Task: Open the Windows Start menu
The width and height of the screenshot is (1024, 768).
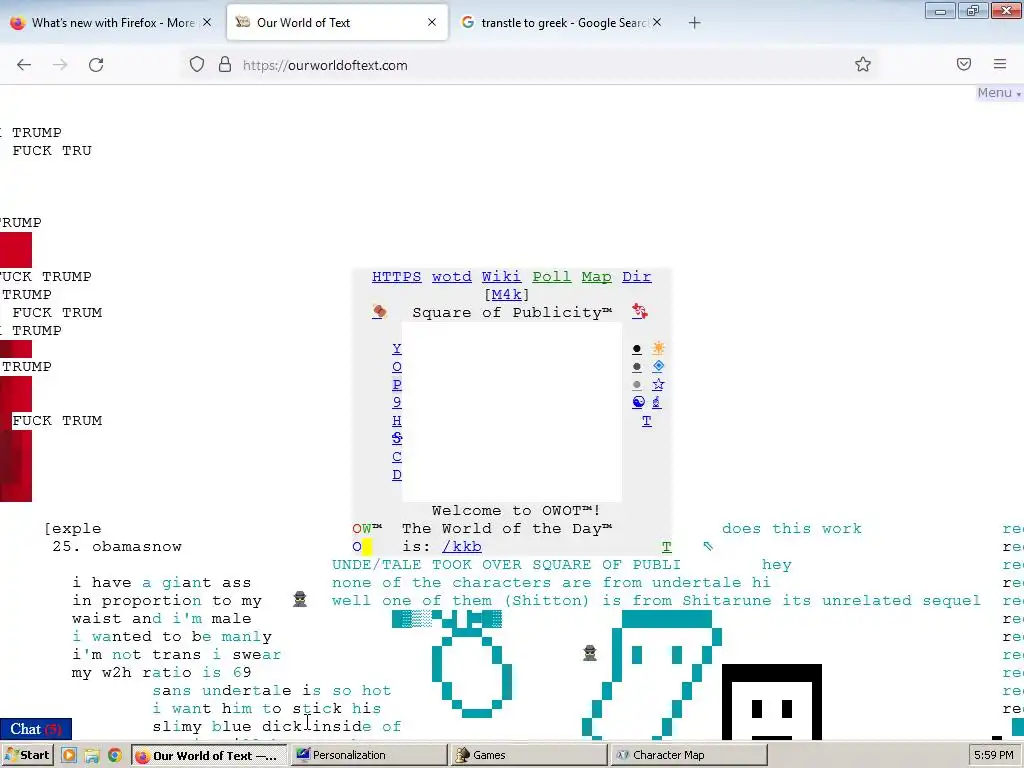Action: point(27,755)
